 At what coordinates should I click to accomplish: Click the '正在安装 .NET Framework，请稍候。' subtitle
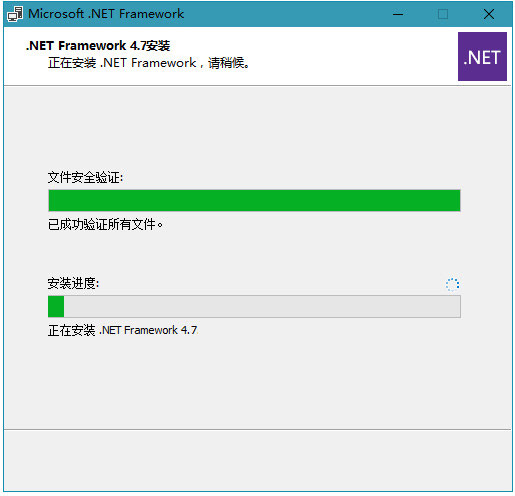click(x=148, y=63)
